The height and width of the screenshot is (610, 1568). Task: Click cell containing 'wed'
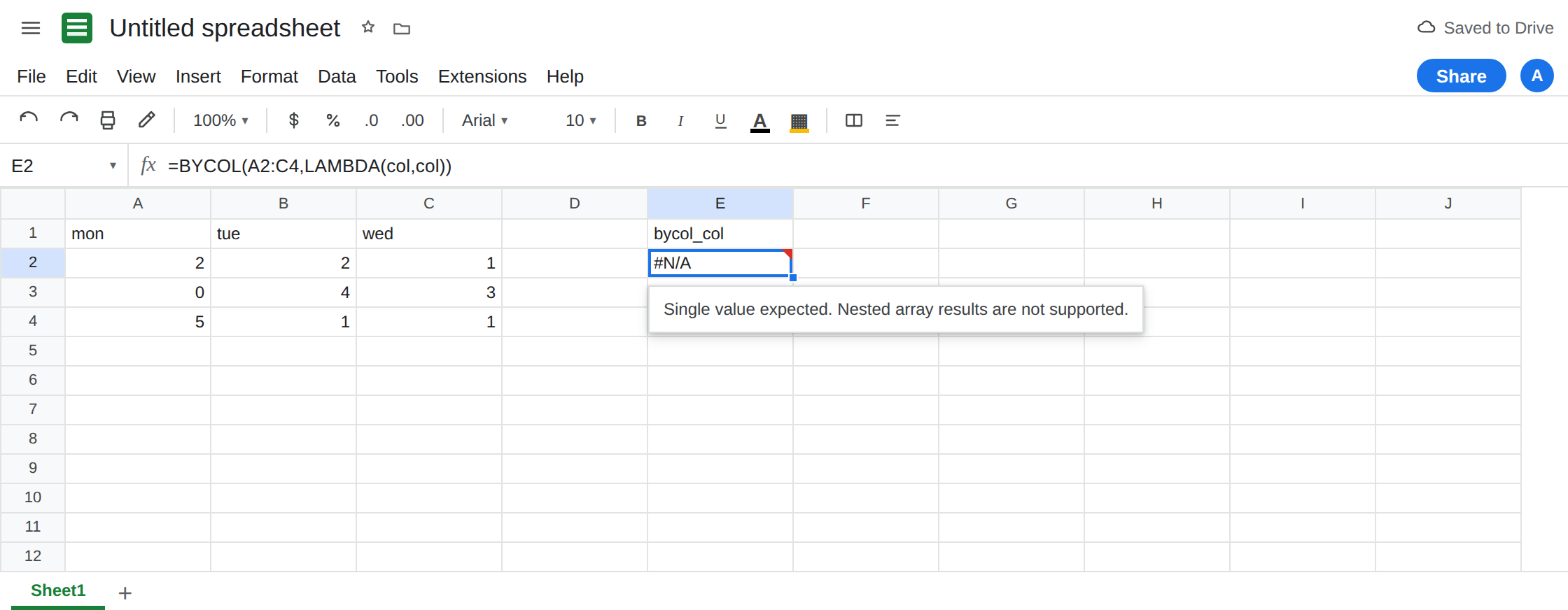(x=429, y=234)
